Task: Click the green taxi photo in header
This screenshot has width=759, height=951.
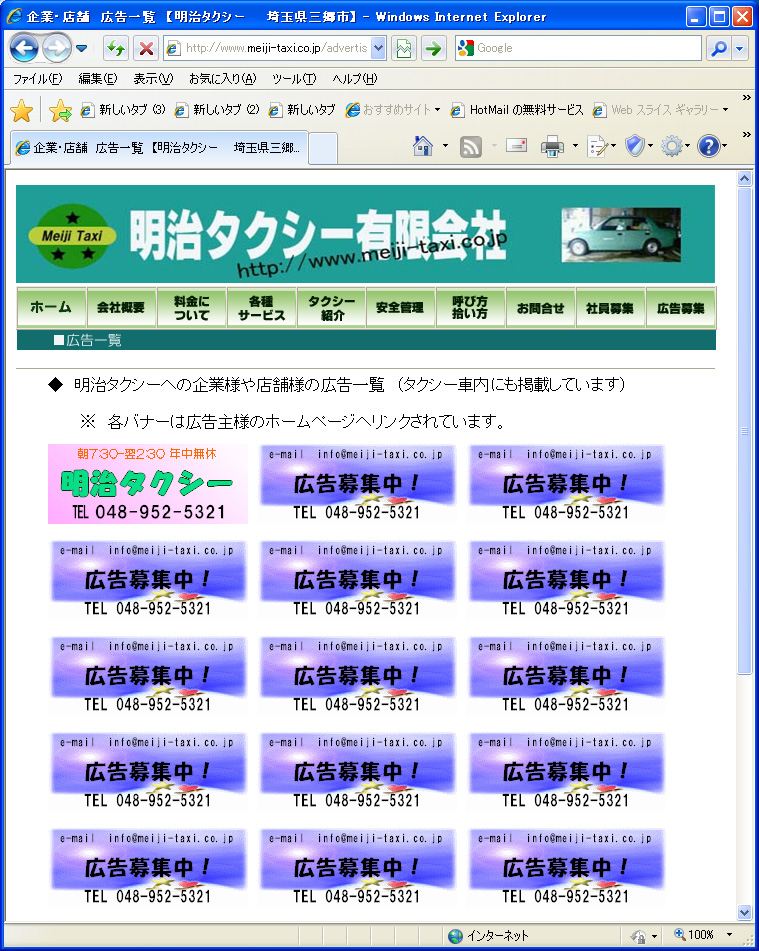Action: 621,235
